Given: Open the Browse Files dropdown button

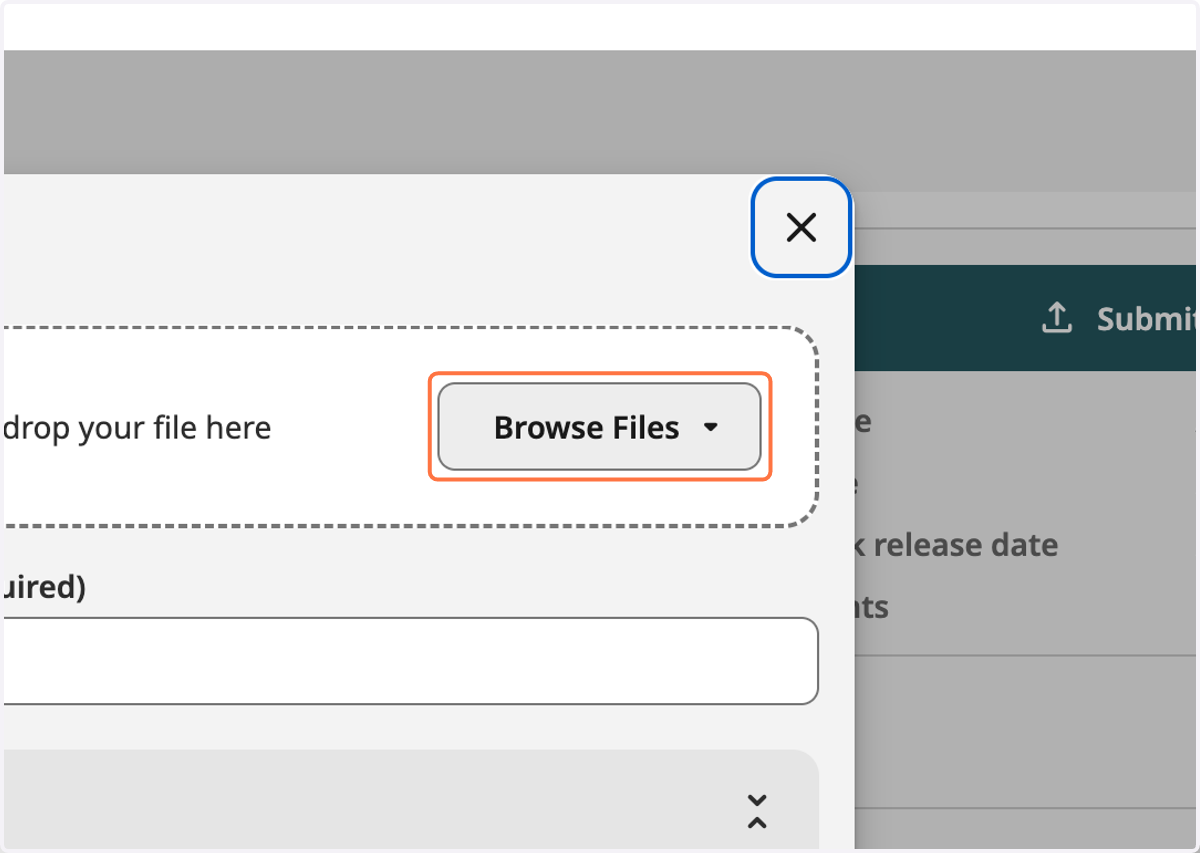Looking at the screenshot, I should 600,427.
